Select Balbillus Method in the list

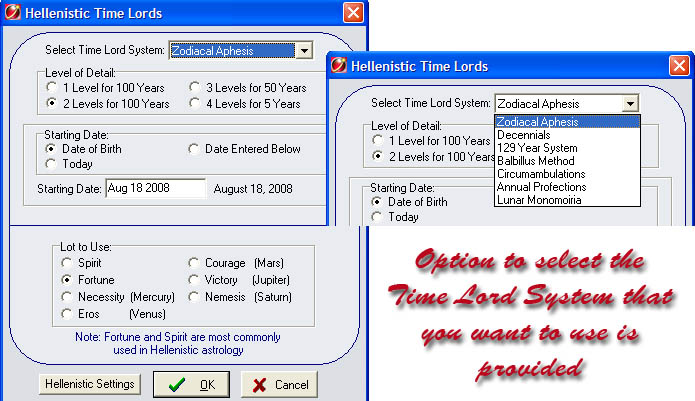[535, 161]
